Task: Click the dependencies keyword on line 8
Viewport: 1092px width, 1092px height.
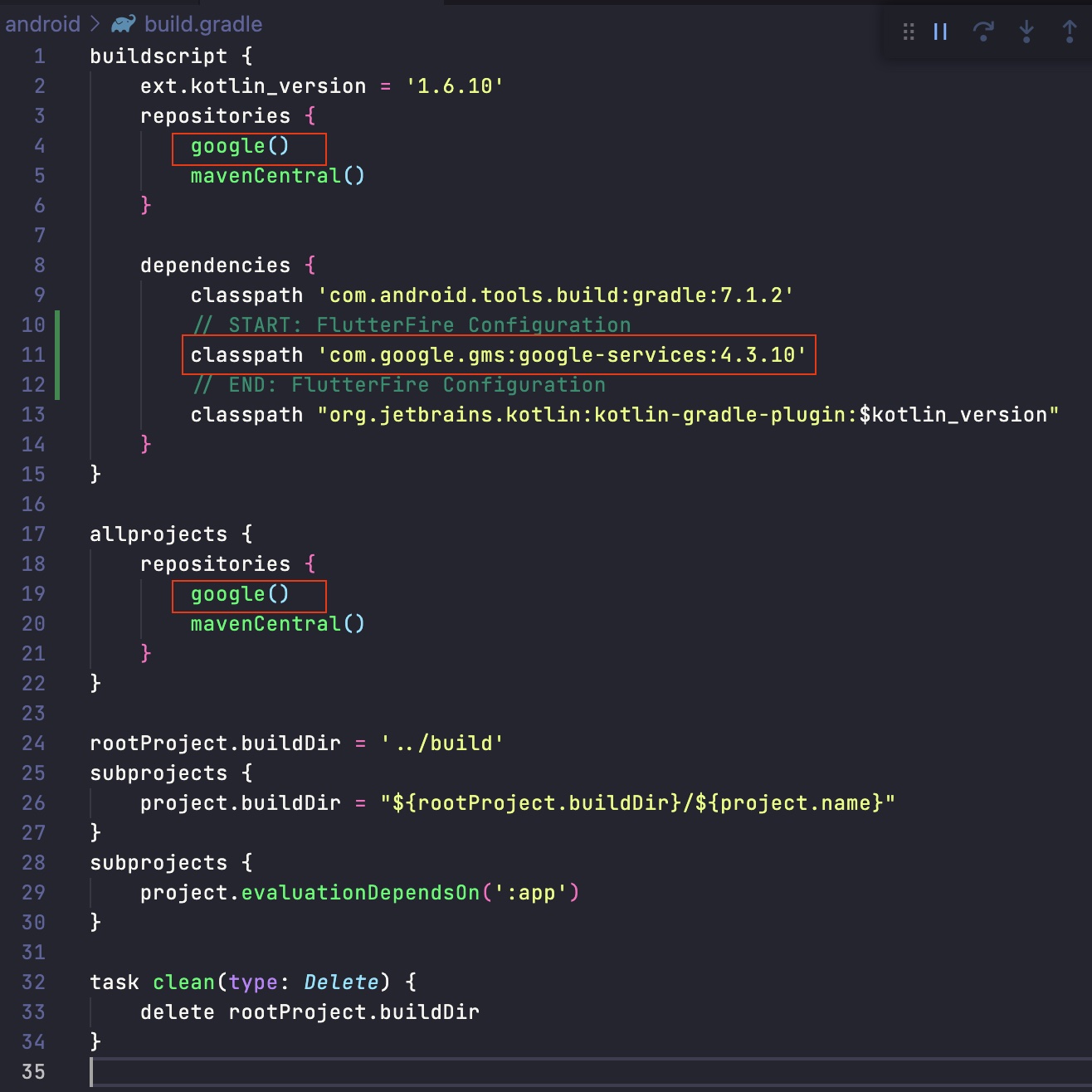Action: point(216,266)
